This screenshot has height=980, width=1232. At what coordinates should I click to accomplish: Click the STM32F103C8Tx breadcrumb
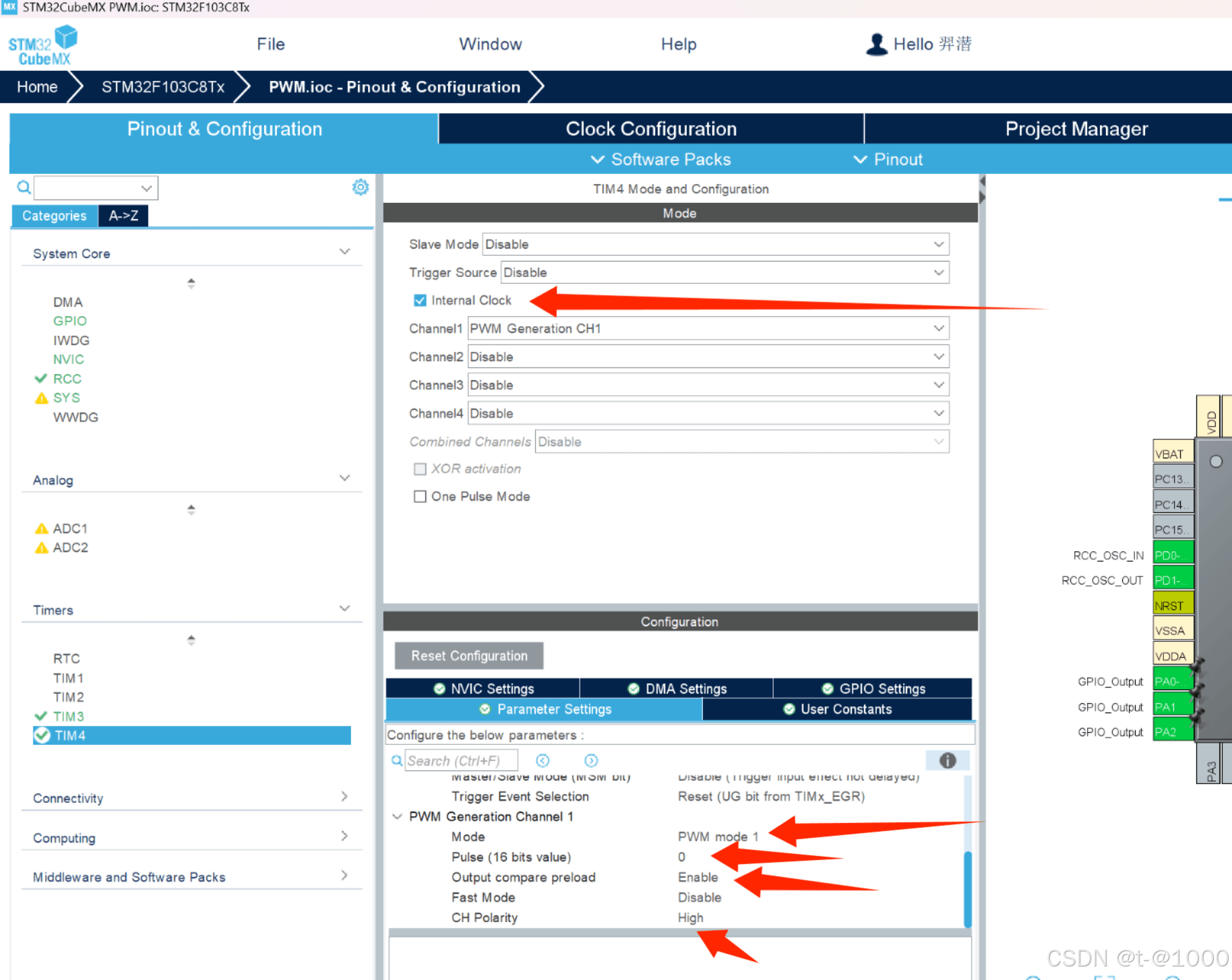pos(163,87)
